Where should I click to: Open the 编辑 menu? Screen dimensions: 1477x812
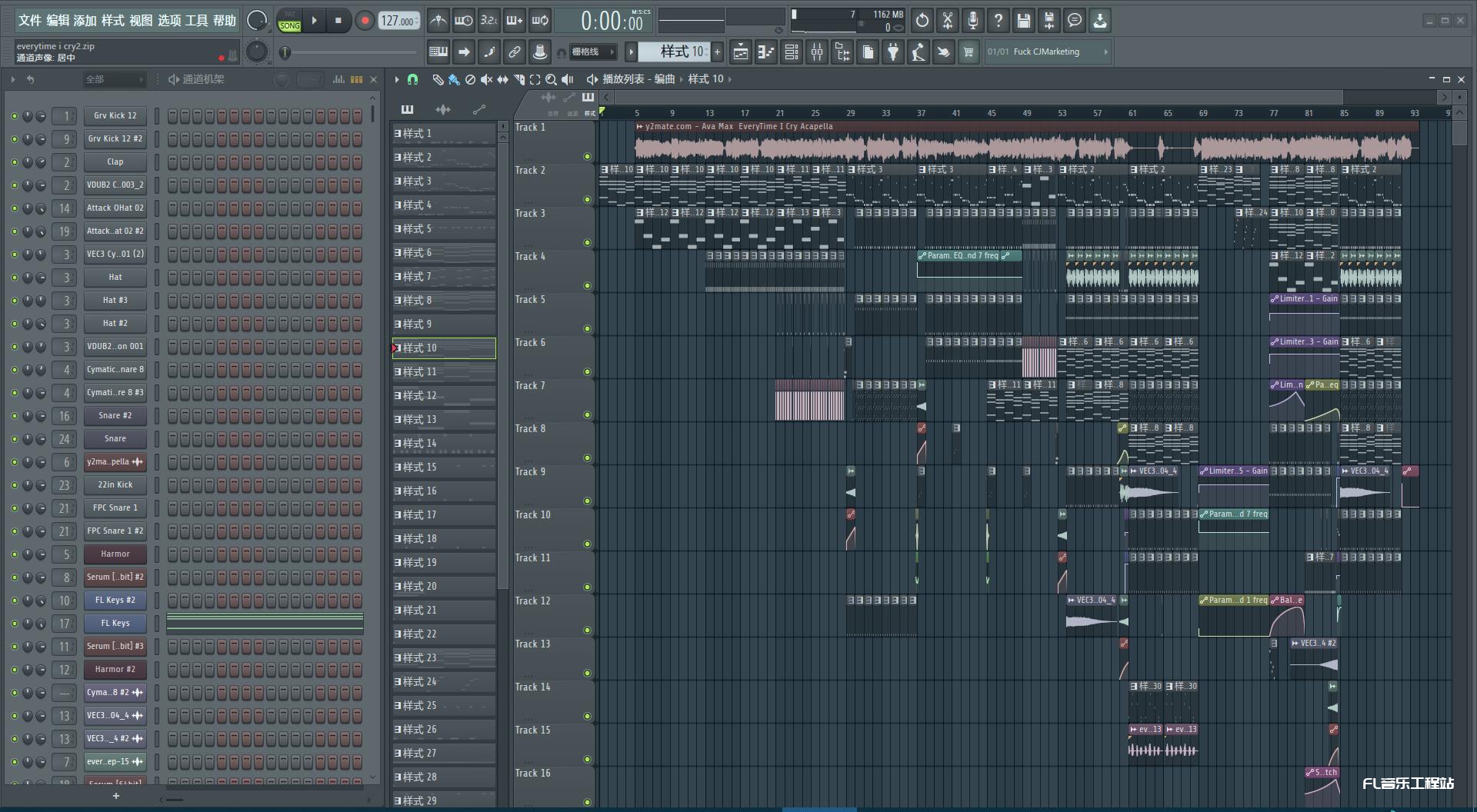coord(58,21)
